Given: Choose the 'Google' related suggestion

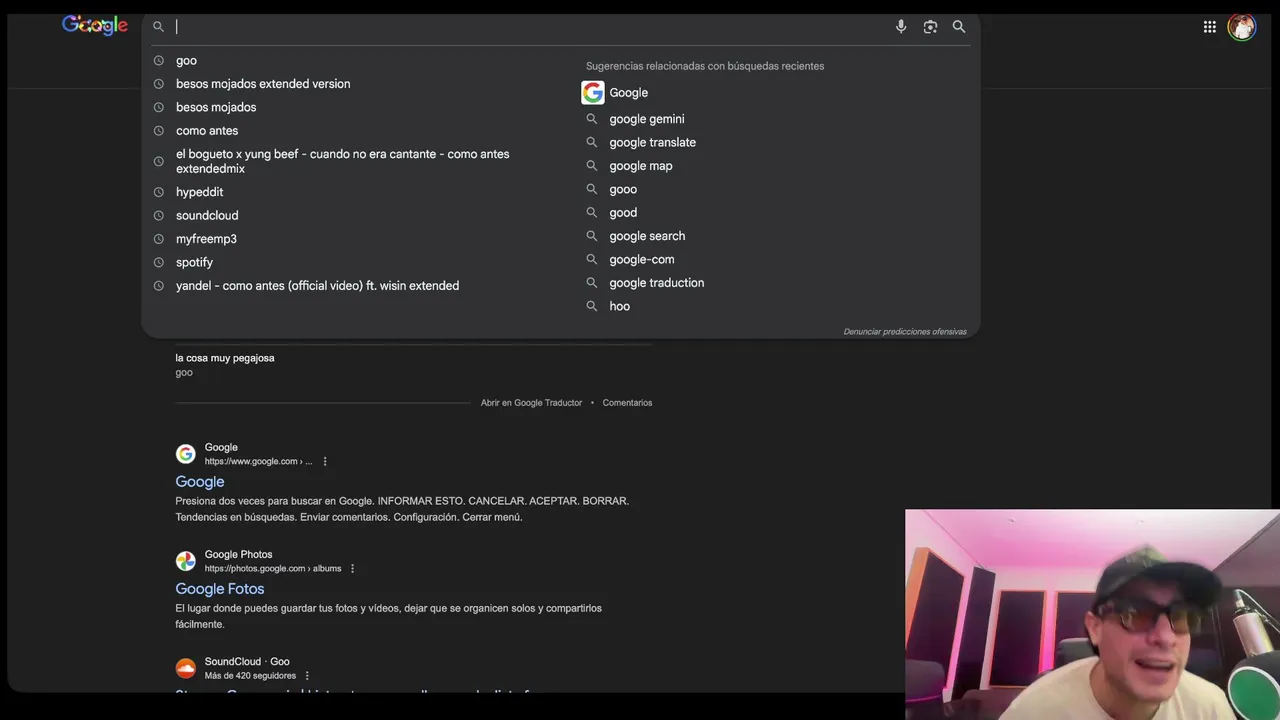Looking at the screenshot, I should [629, 93].
